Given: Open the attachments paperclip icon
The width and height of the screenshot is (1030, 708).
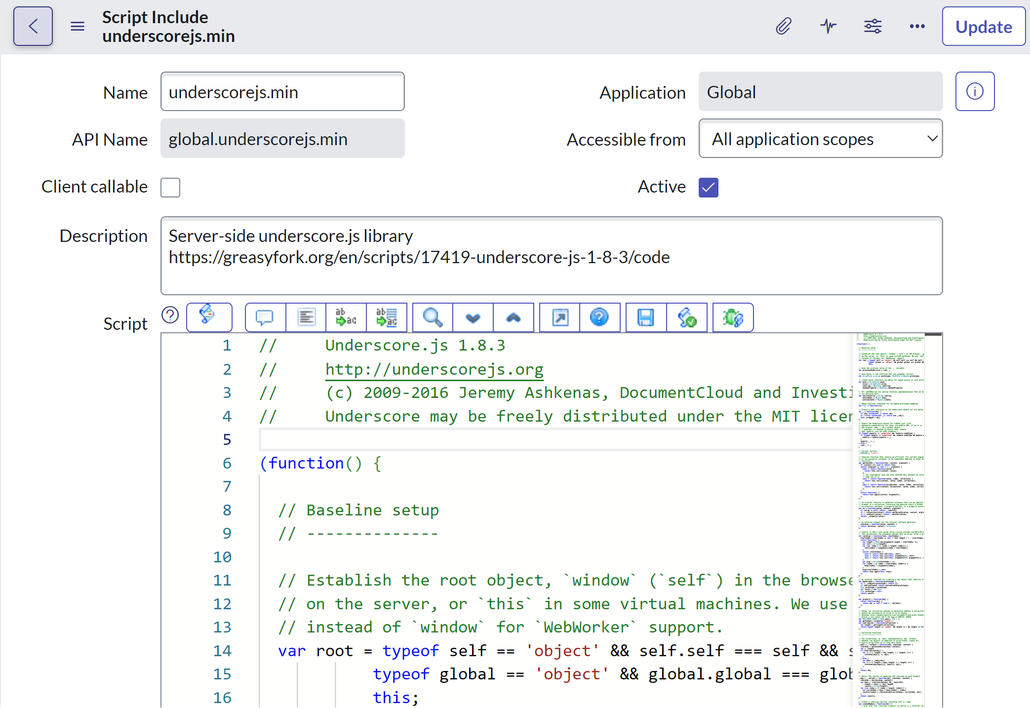Looking at the screenshot, I should point(783,27).
